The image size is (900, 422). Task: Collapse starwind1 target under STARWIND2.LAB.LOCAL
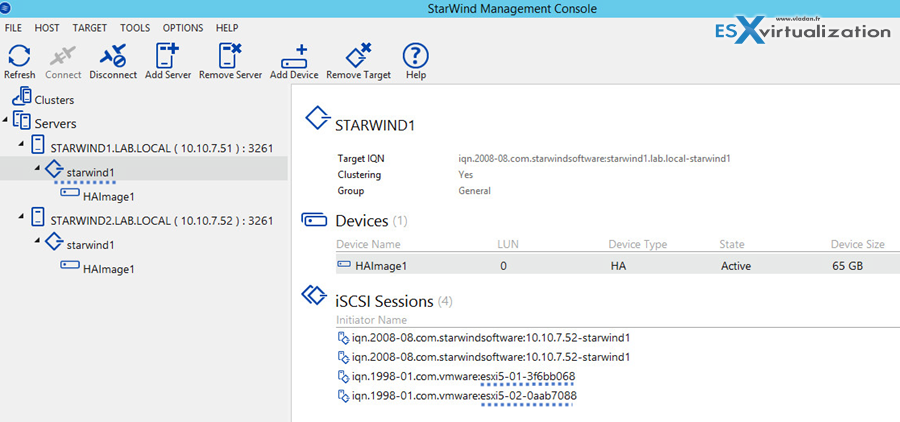click(37, 241)
